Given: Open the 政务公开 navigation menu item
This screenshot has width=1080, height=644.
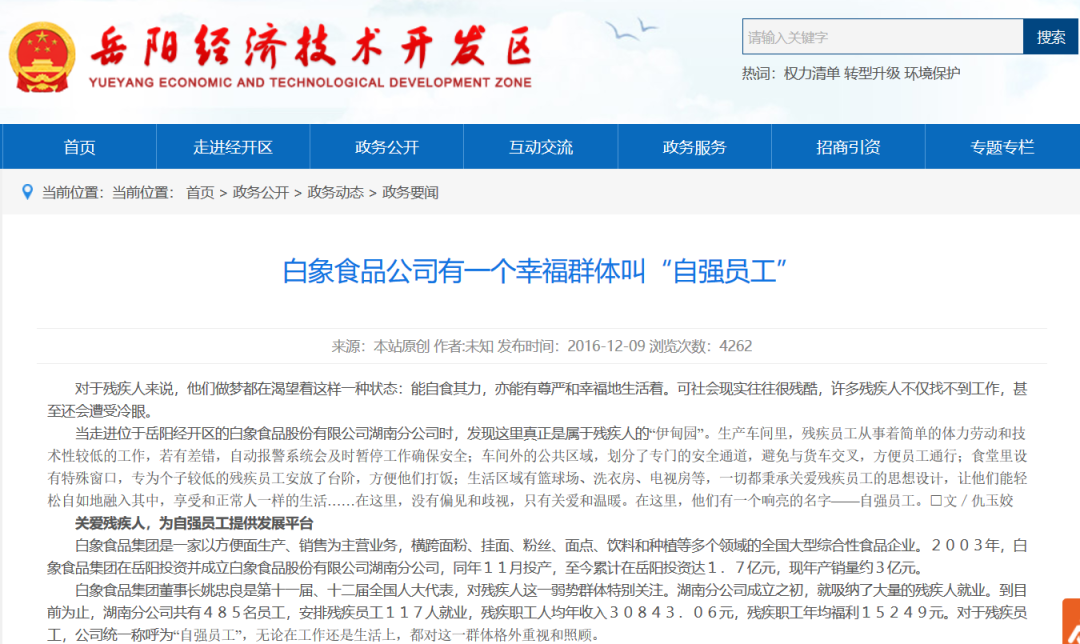Looking at the screenshot, I should [x=386, y=147].
